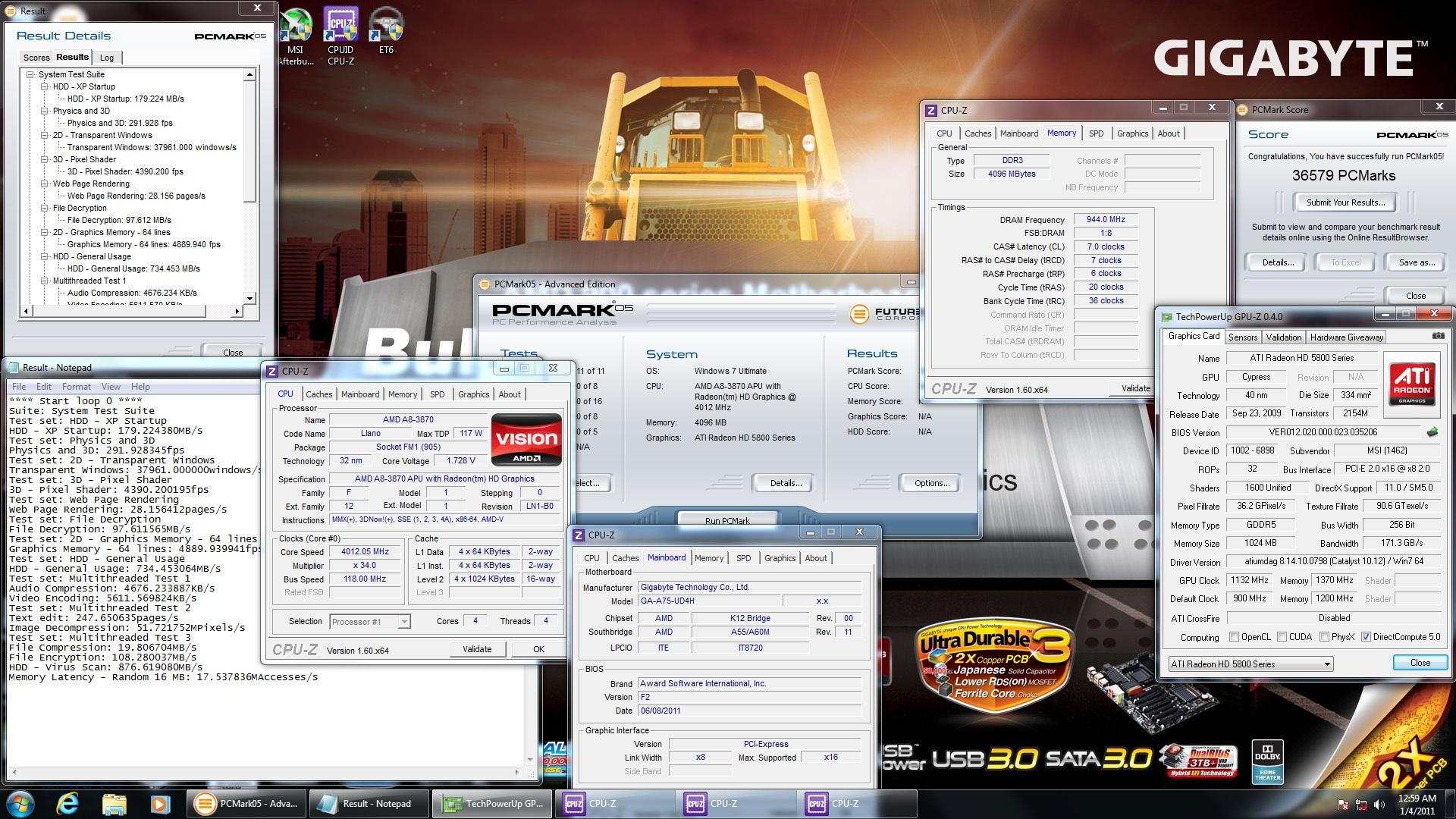Switch to PCMark05 Advanced taskbar button
Viewport: 1456px width, 819px height.
click(248, 804)
